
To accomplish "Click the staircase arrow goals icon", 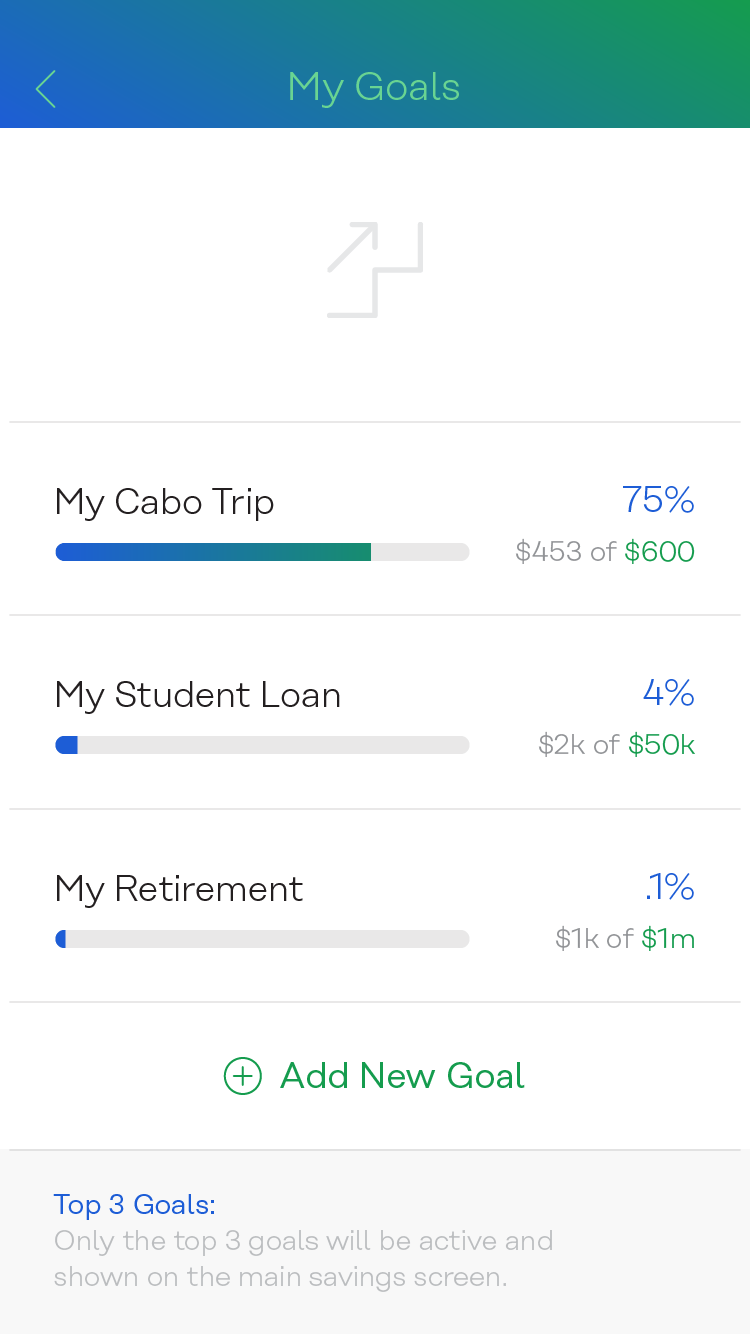I will (x=375, y=270).
